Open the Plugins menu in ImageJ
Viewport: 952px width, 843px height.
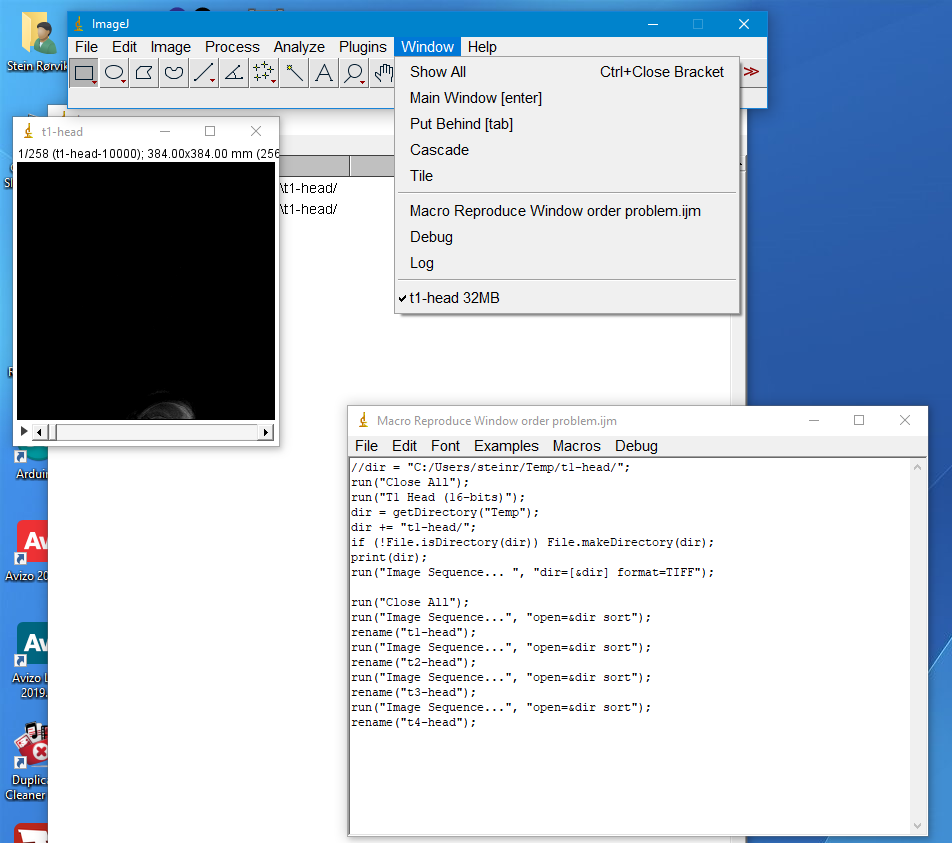(x=362, y=47)
